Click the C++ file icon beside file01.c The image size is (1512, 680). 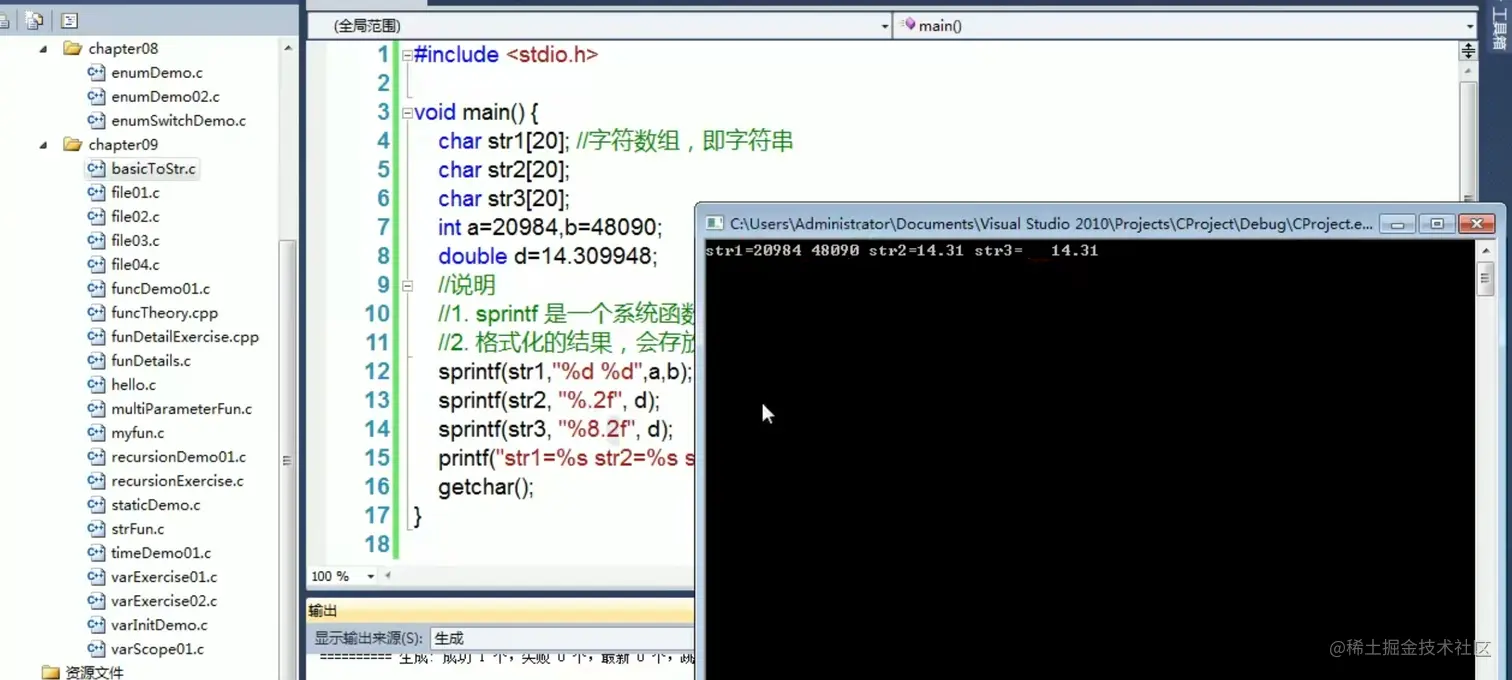pos(96,192)
